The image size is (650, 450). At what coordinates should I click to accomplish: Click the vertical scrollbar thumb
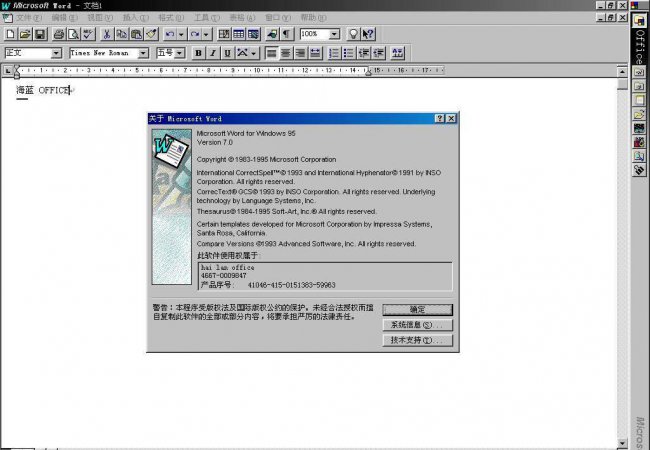coord(623,84)
